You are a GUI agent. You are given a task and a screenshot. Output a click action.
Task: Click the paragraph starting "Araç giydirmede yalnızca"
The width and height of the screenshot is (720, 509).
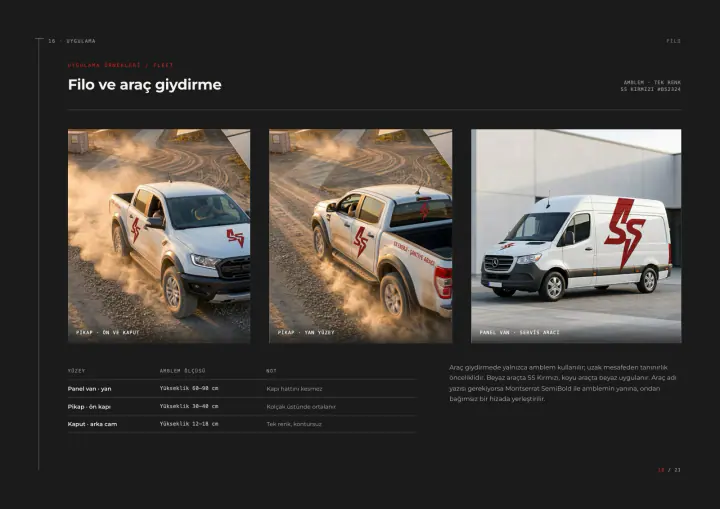tap(563, 383)
